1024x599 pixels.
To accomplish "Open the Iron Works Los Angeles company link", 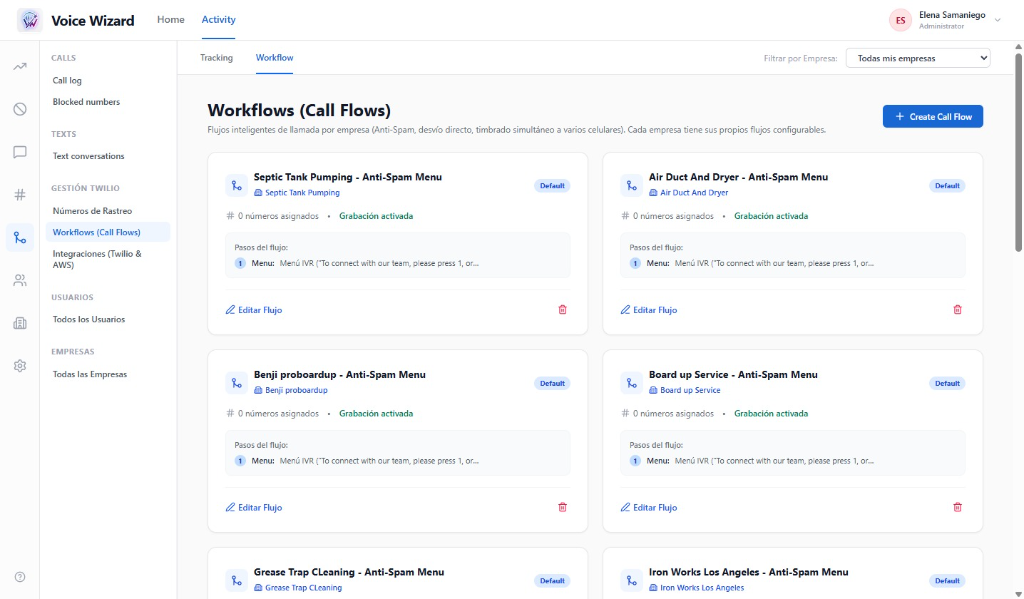I will 697,587.
